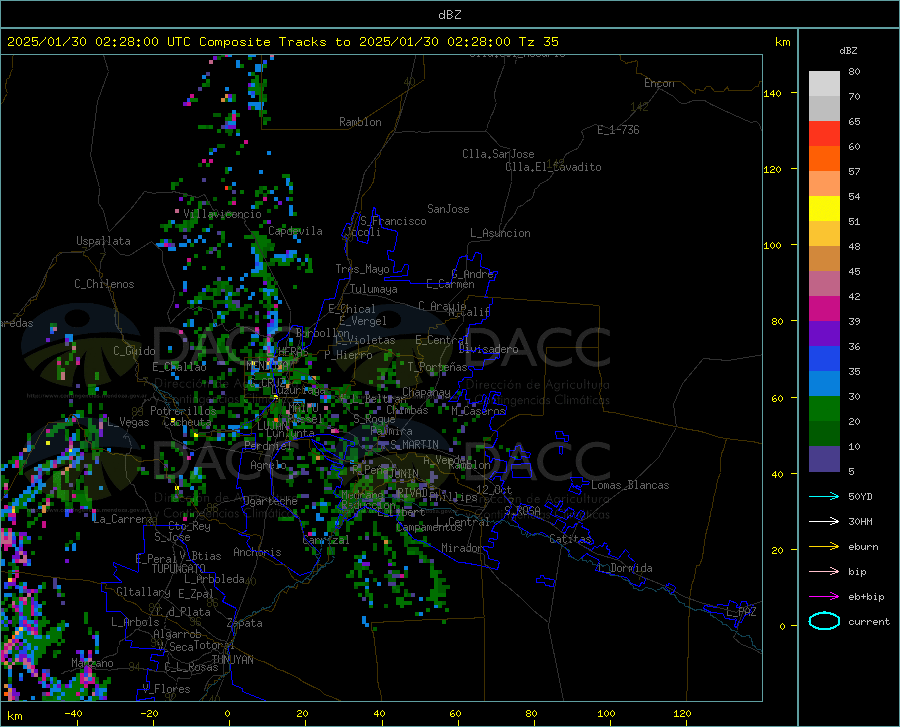Click the white 30HM arrow legend icon

[x=824, y=522]
